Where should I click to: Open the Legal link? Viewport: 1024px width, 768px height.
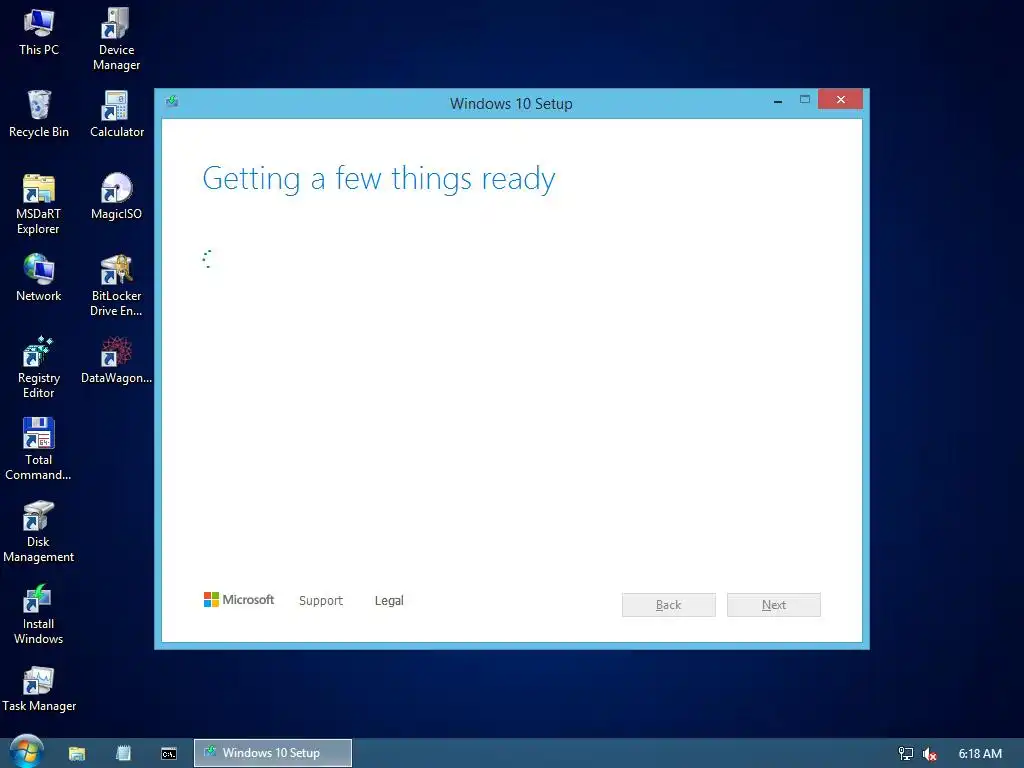(x=389, y=601)
